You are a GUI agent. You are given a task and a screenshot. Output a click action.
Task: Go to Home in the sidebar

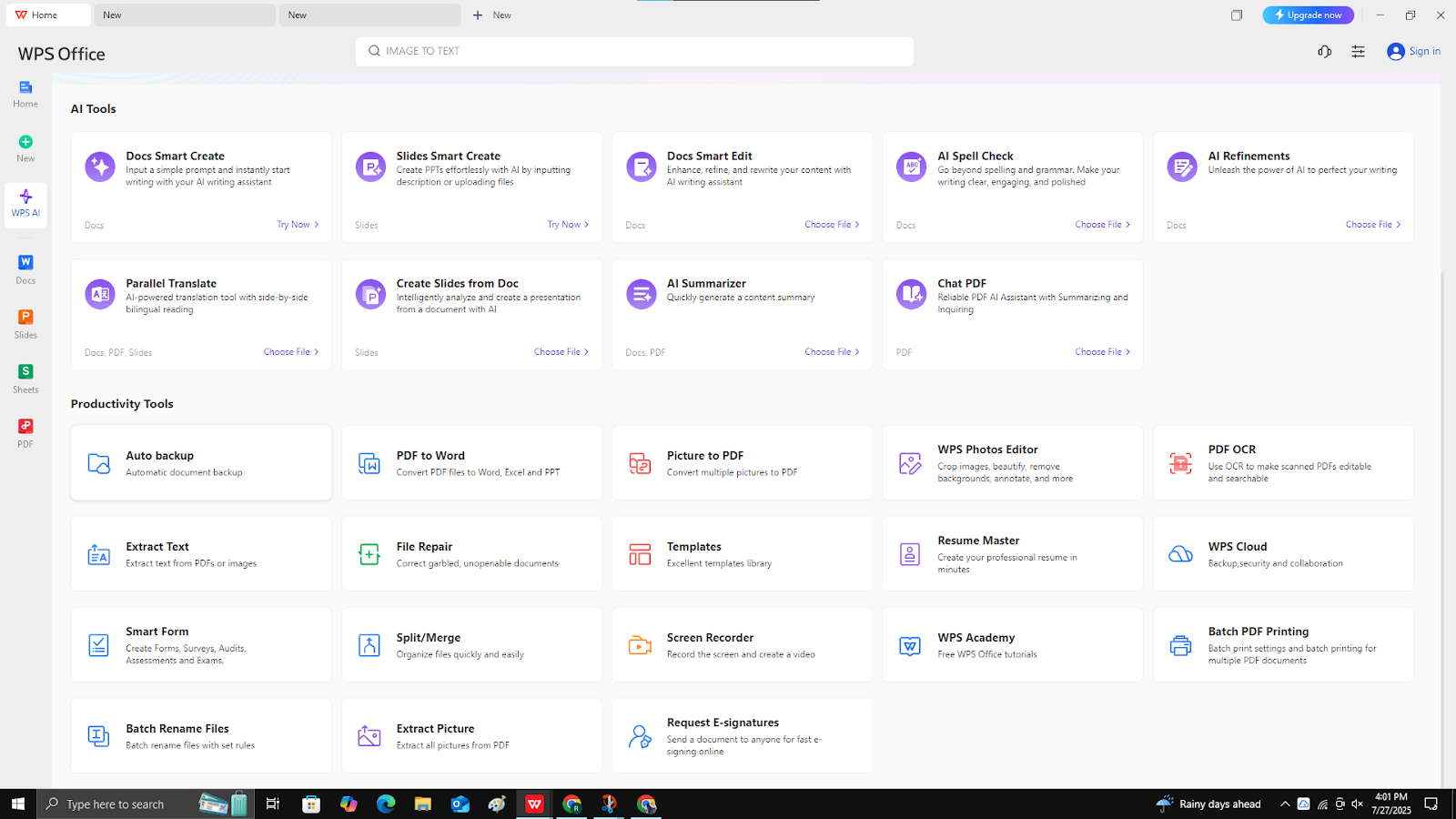[25, 94]
